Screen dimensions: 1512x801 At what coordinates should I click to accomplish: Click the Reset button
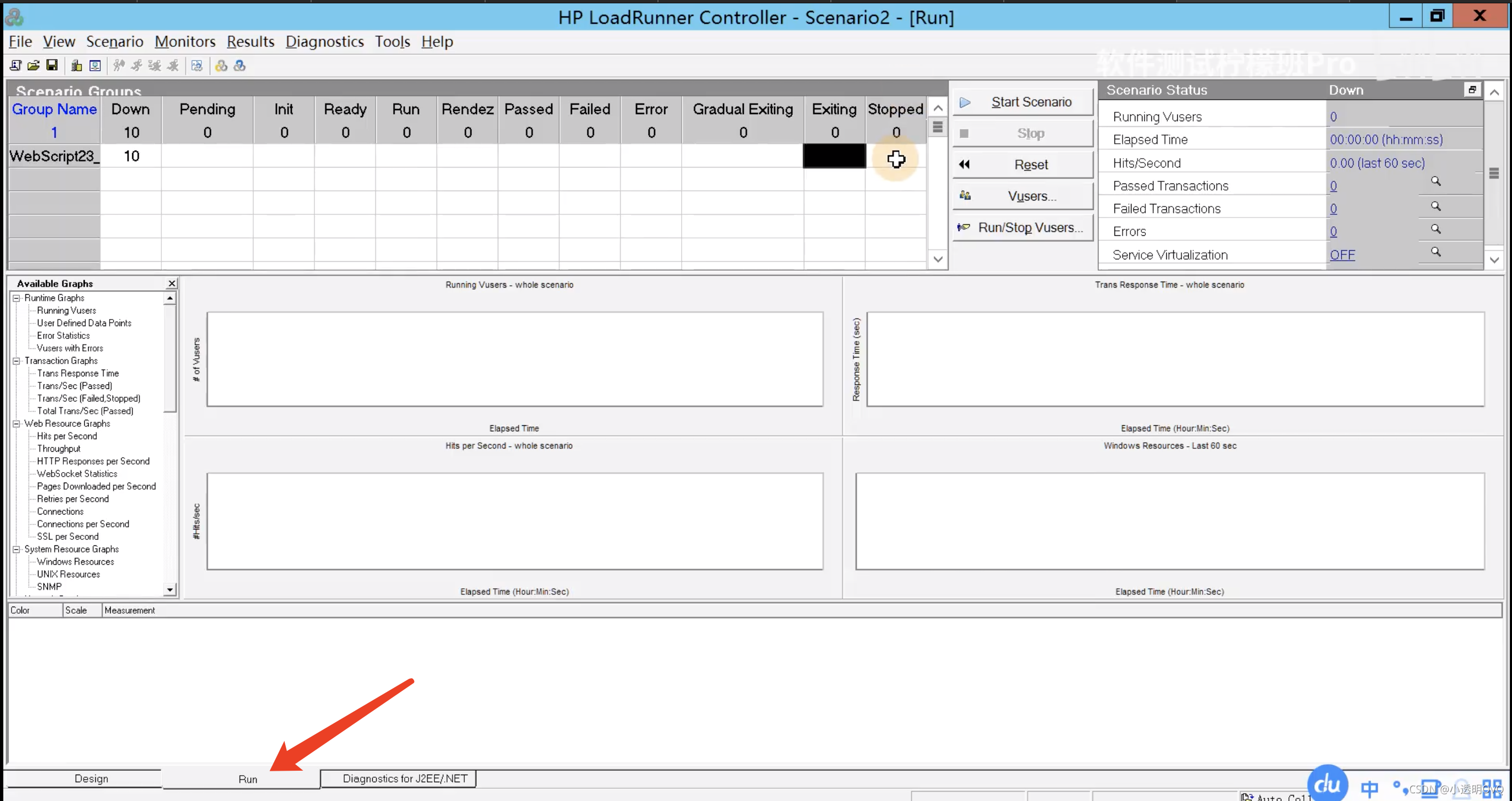click(x=1022, y=164)
